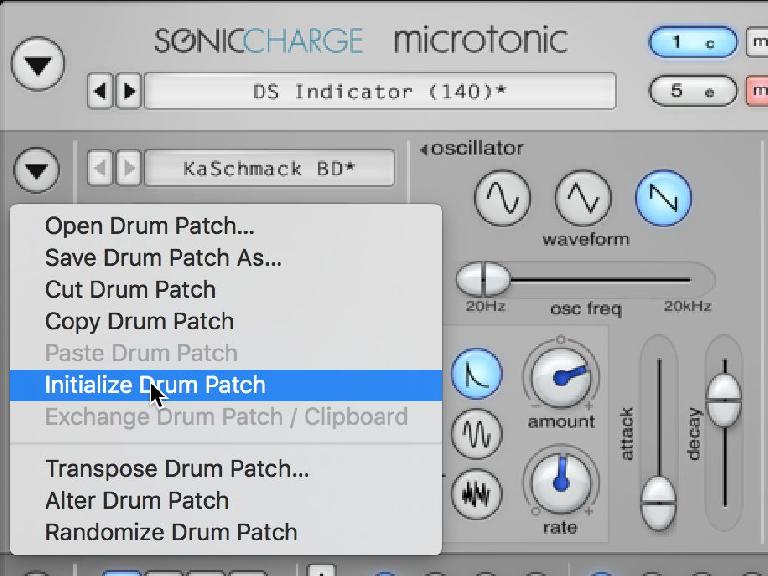
Task: Choose triangle waveform for oscillator
Action: click(x=583, y=197)
